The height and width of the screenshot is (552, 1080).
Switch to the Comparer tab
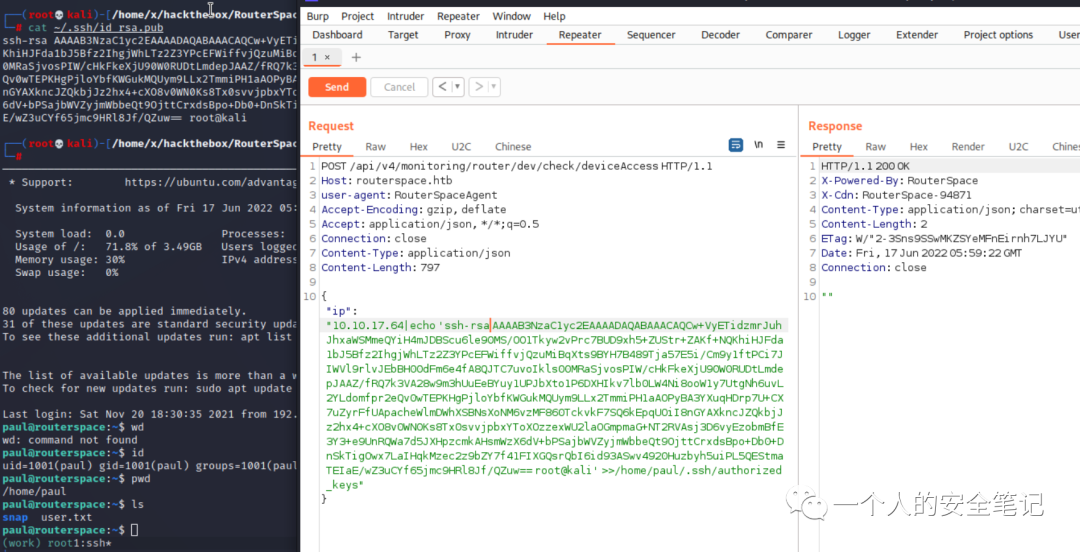click(x=789, y=34)
